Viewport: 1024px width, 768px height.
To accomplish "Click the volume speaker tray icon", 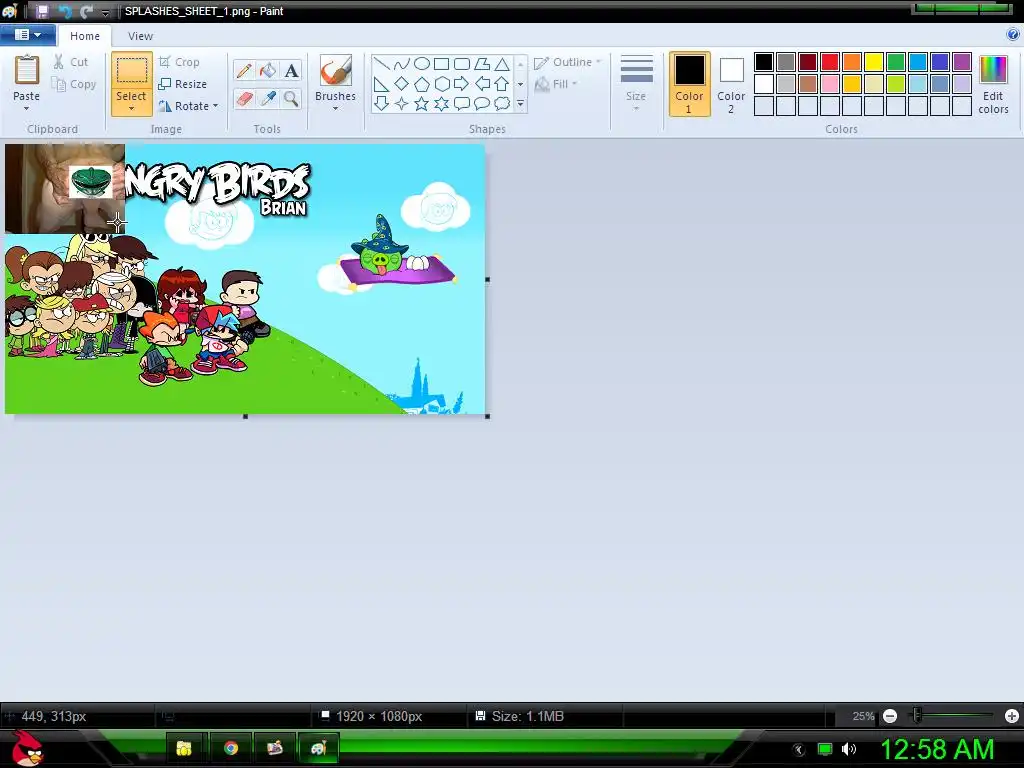I will coord(848,749).
